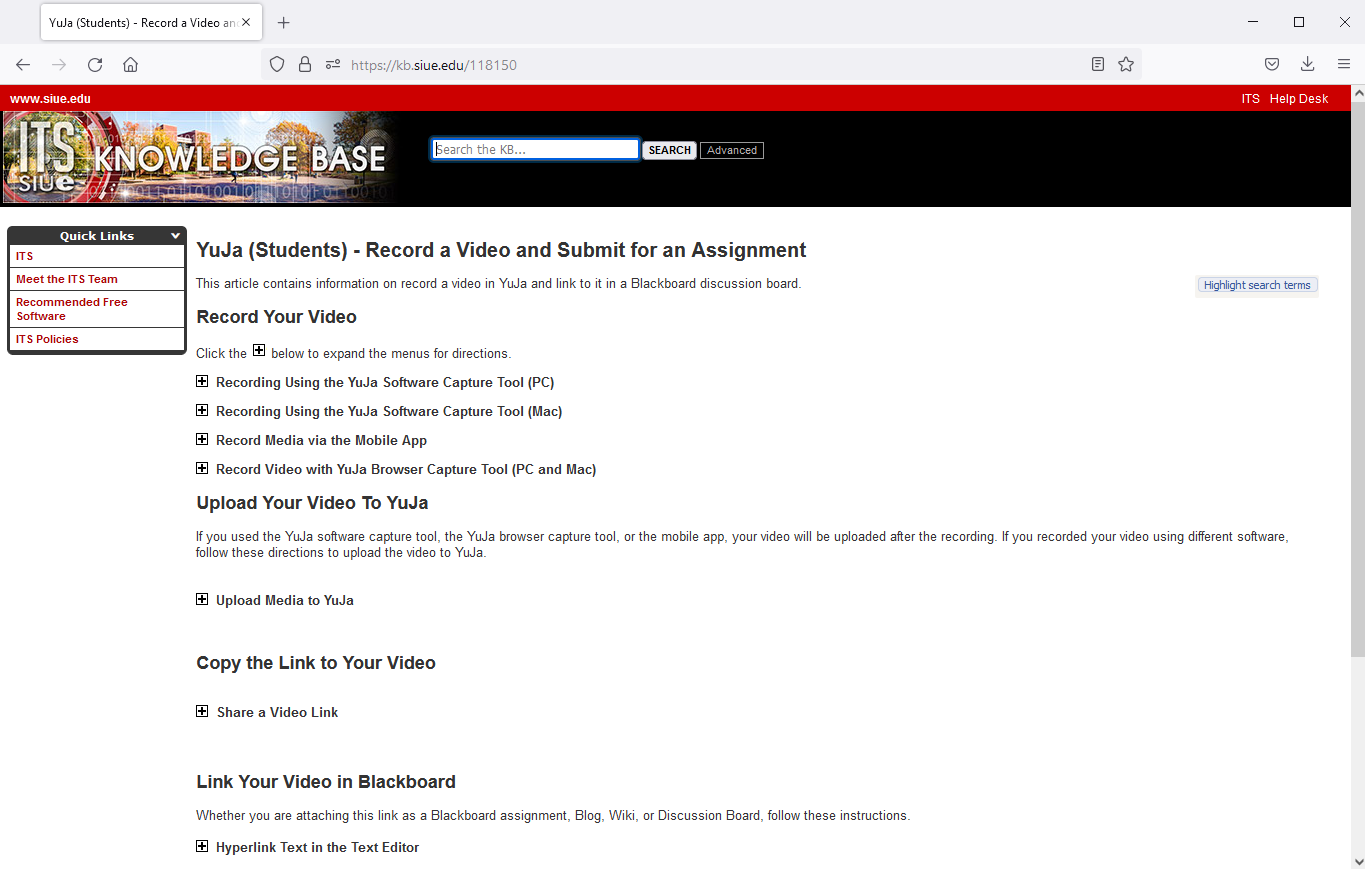
Task: Click the padlock site security icon
Action: [x=305, y=65]
